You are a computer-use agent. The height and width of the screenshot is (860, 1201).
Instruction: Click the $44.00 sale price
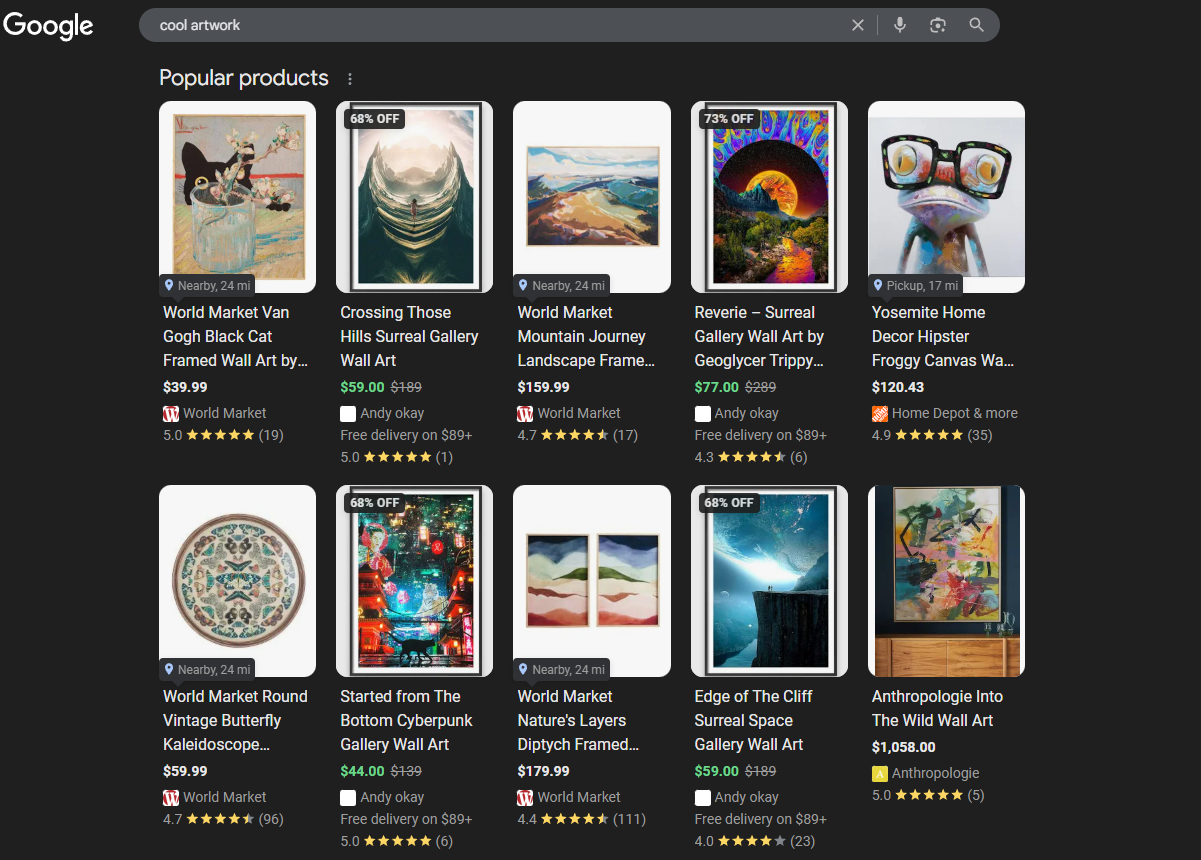[362, 771]
